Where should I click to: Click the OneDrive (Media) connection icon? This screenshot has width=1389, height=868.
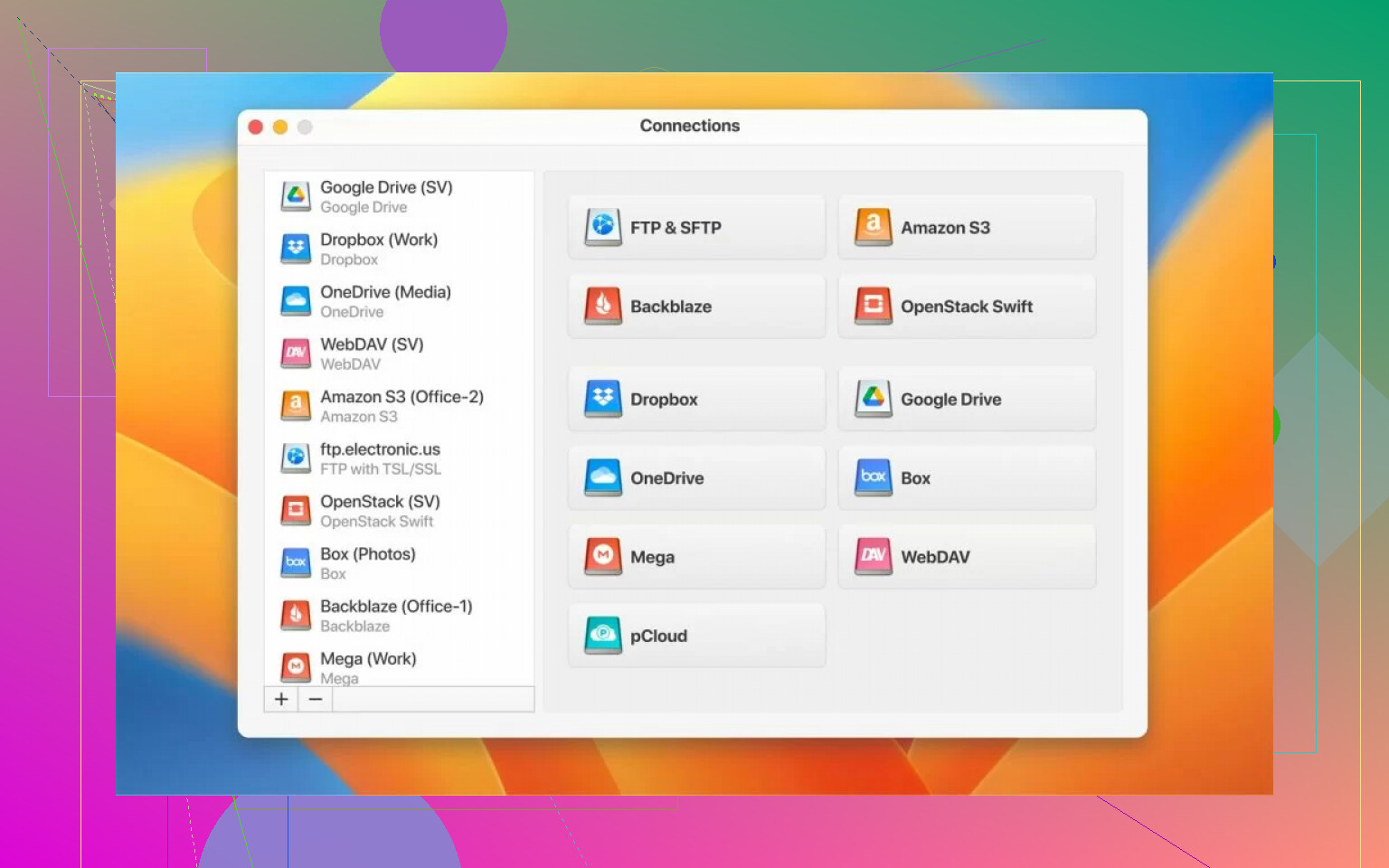296,301
